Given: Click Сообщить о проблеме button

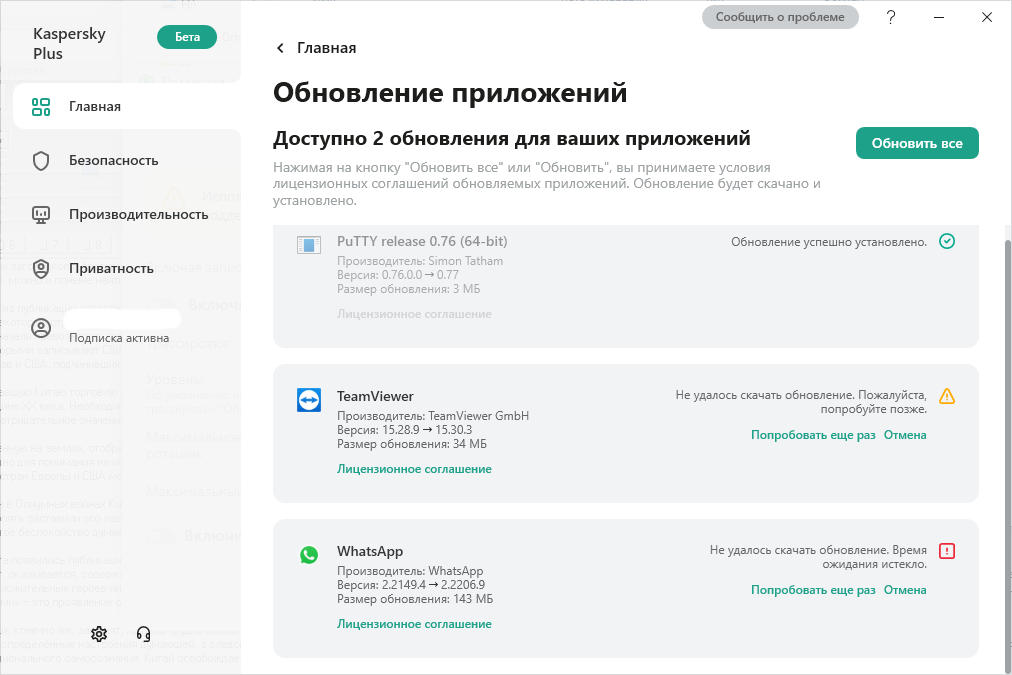Looking at the screenshot, I should click(x=780, y=17).
